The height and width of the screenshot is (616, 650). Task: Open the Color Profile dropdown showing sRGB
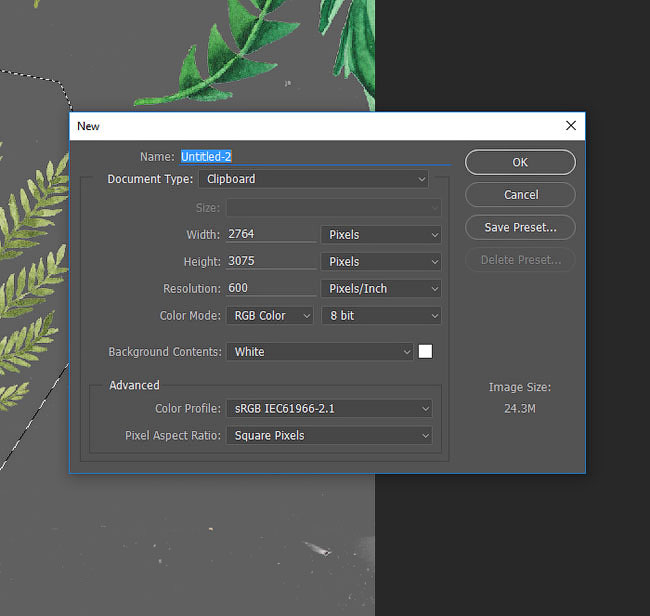click(x=330, y=409)
